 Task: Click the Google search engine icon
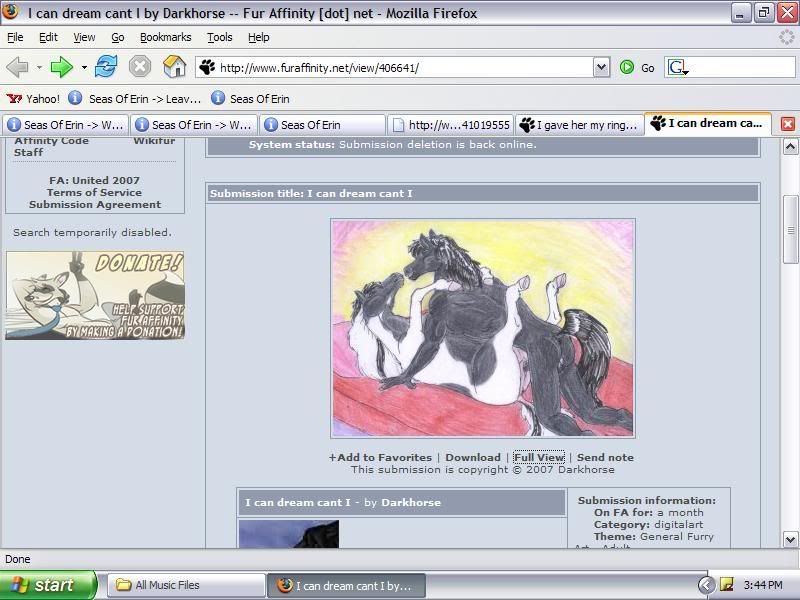click(677, 67)
